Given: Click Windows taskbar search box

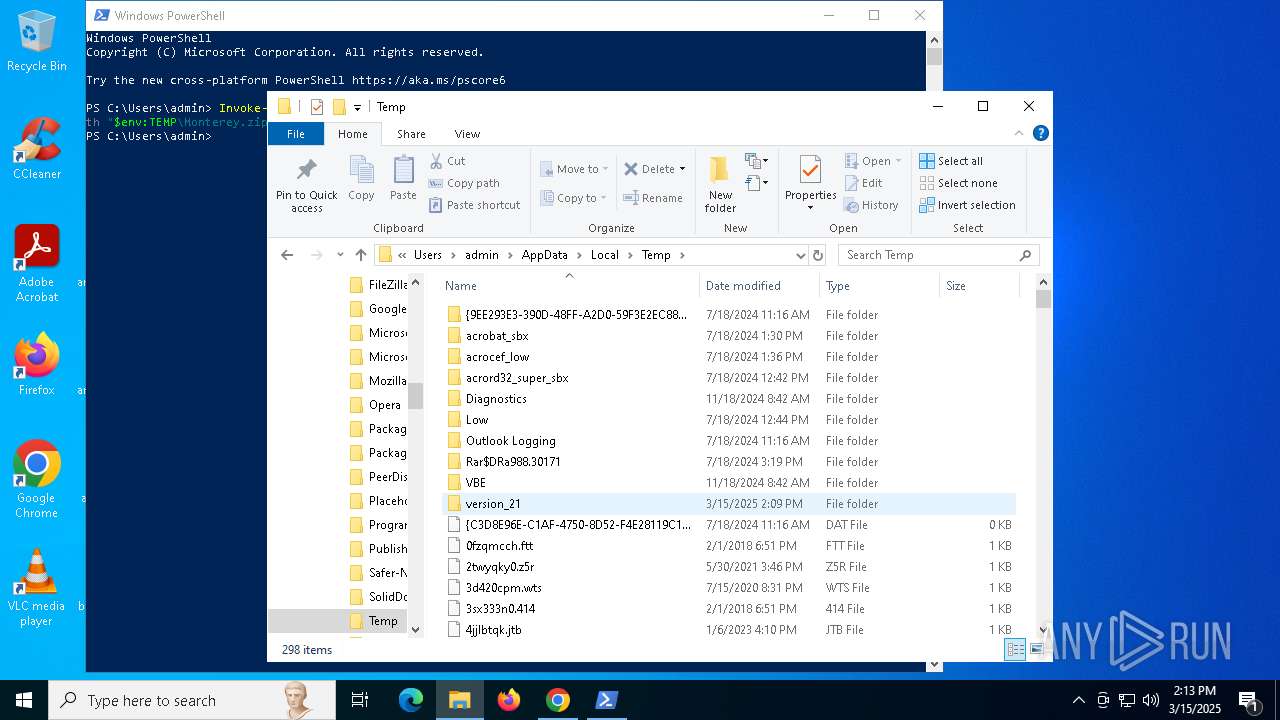Looking at the screenshot, I should click(192, 700).
